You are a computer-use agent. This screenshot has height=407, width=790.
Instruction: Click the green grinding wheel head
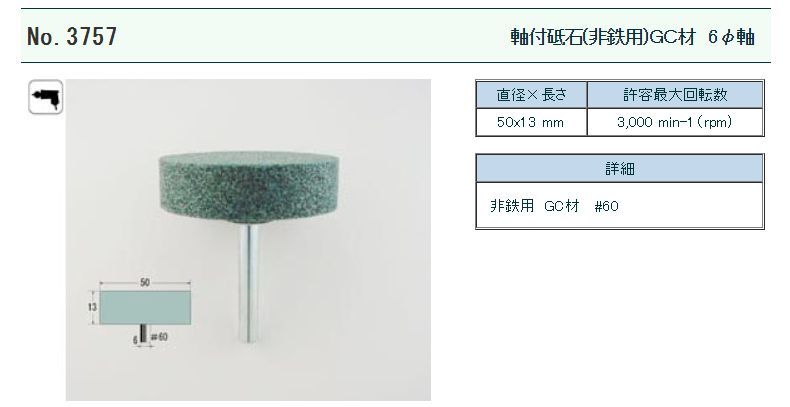click(249, 188)
